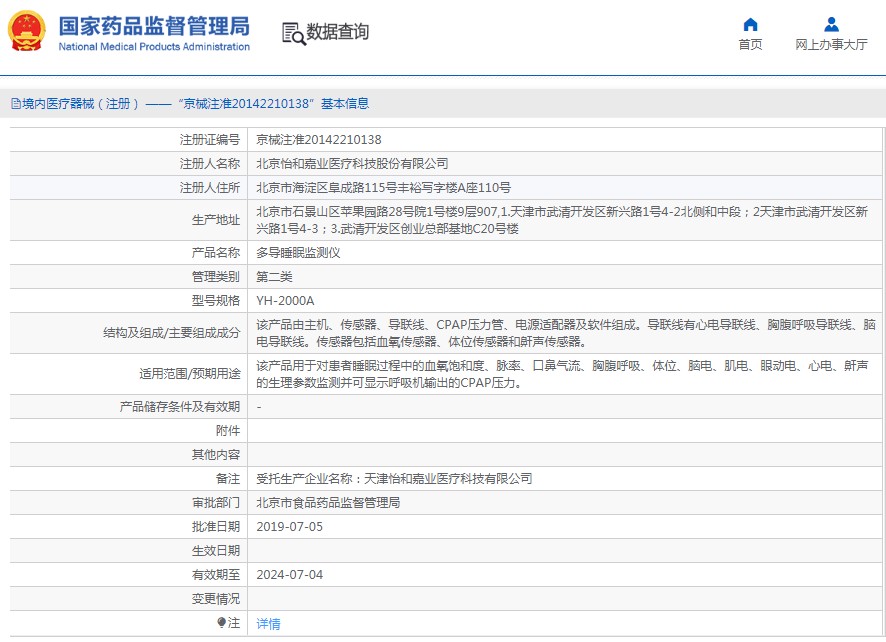The height and width of the screenshot is (642, 886).
Task: Click the 备注 value 受托生产企业名称
Action: [x=394, y=479]
